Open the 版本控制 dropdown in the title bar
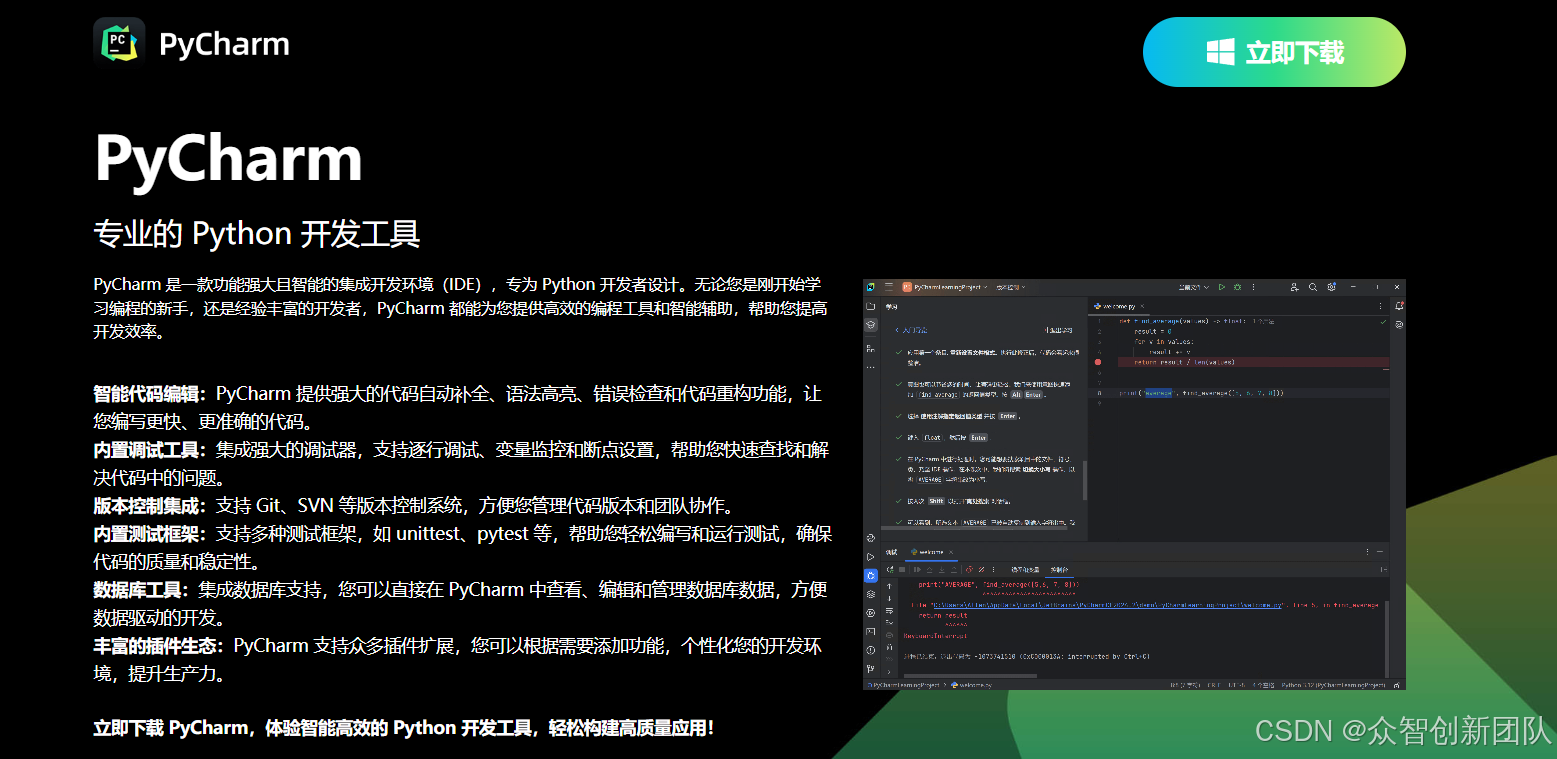 coord(1010,287)
